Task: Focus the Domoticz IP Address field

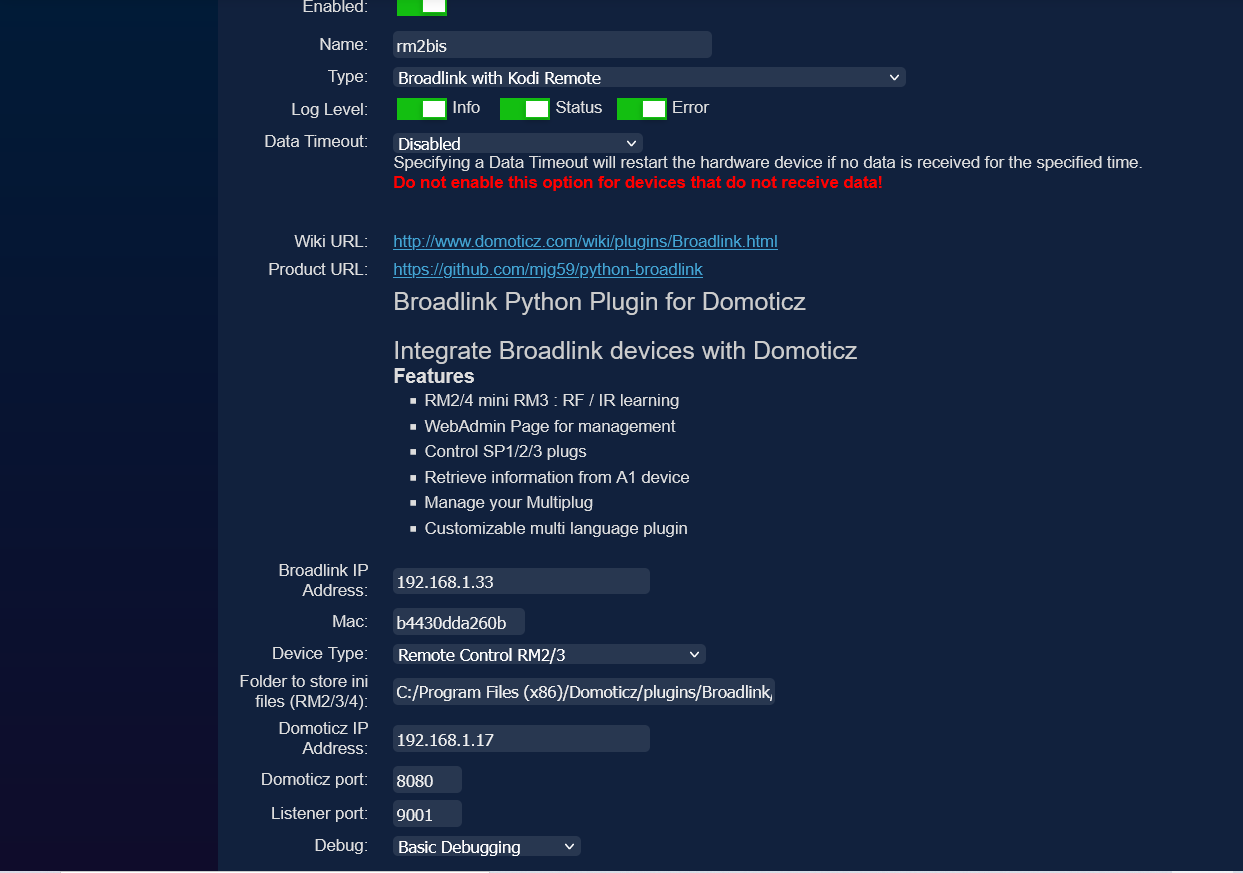Action: [521, 739]
